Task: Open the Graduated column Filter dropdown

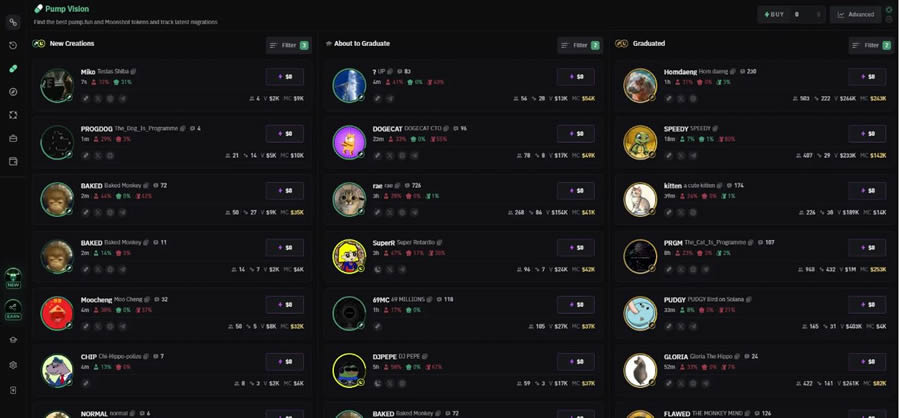Action: (x=871, y=45)
